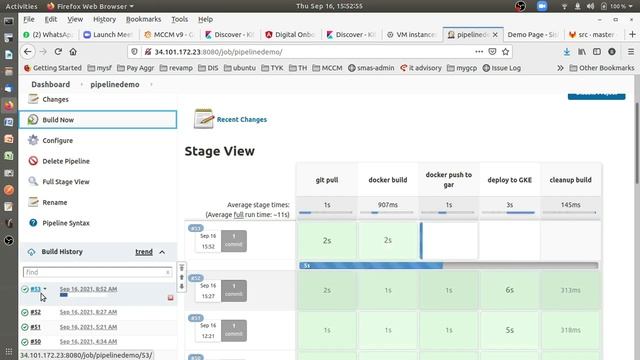
Task: Expand the Dashboard breadcrumb arrow
Action: 81,84
